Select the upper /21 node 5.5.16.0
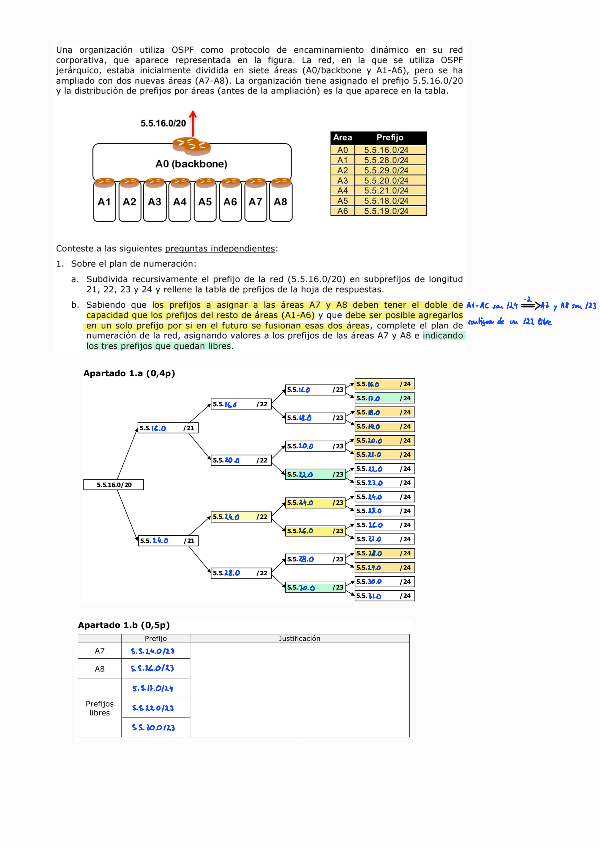600x848 pixels. 168,428
